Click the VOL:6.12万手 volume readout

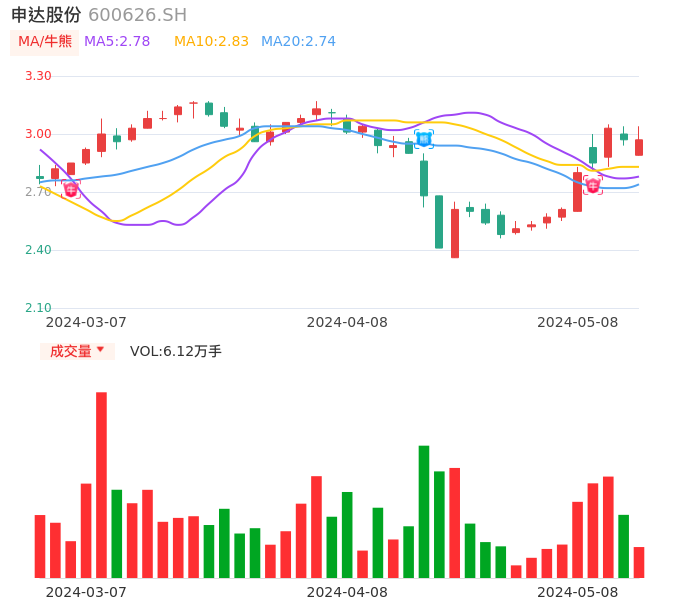[176, 351]
